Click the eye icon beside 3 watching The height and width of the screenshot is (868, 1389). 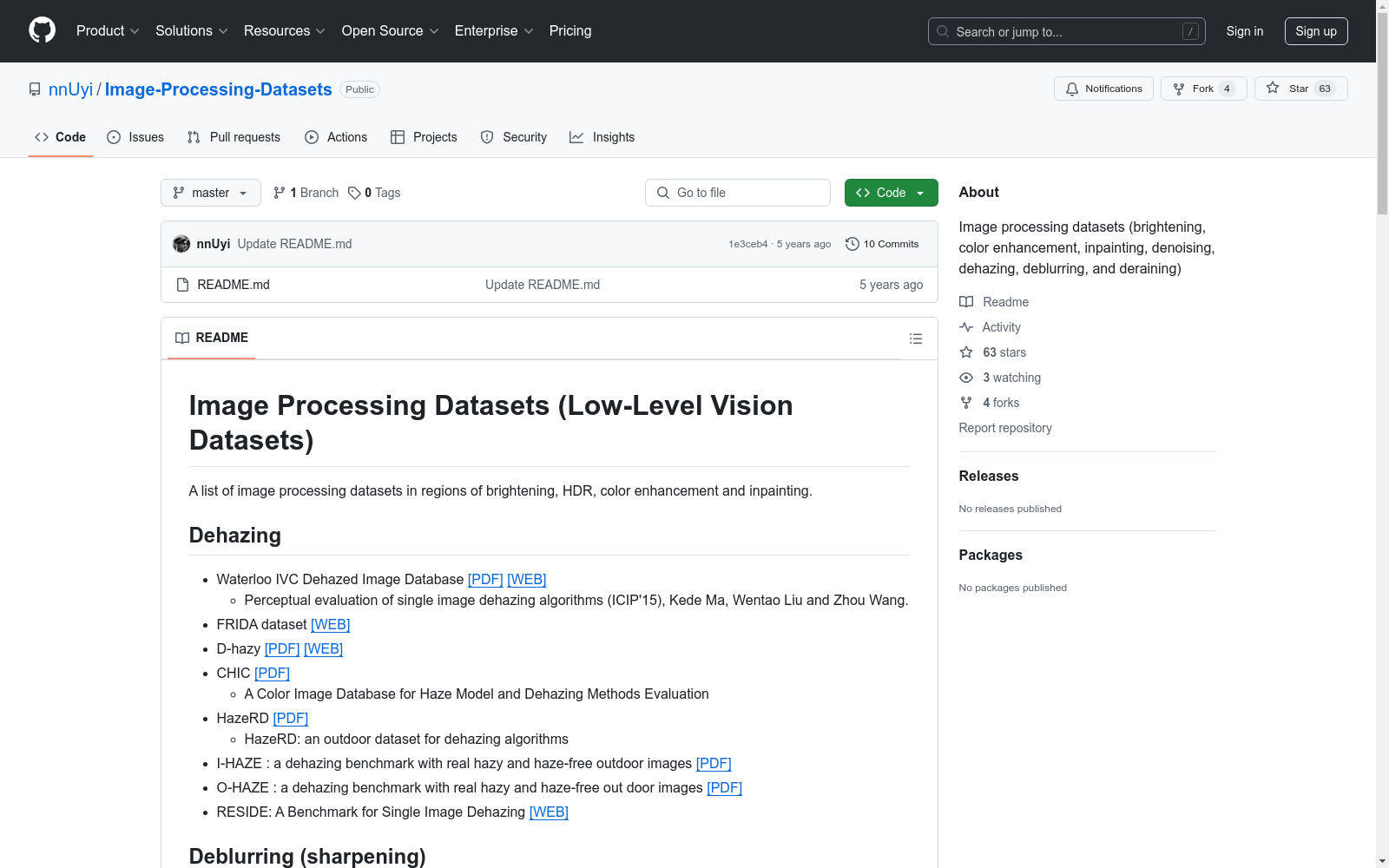966,378
